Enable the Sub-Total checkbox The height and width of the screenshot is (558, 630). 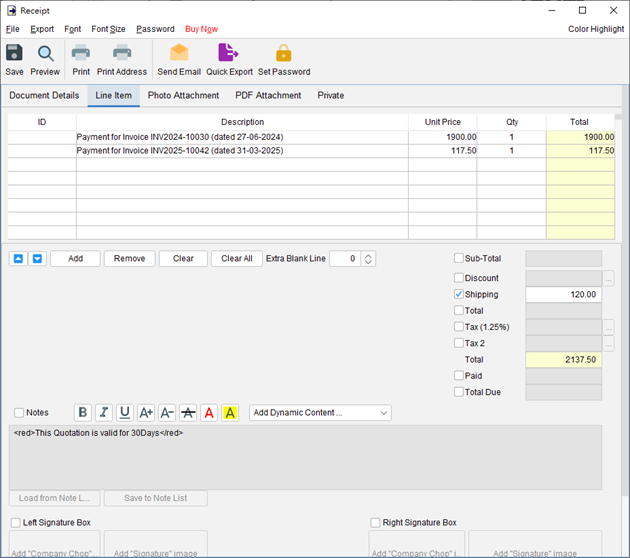click(458, 258)
